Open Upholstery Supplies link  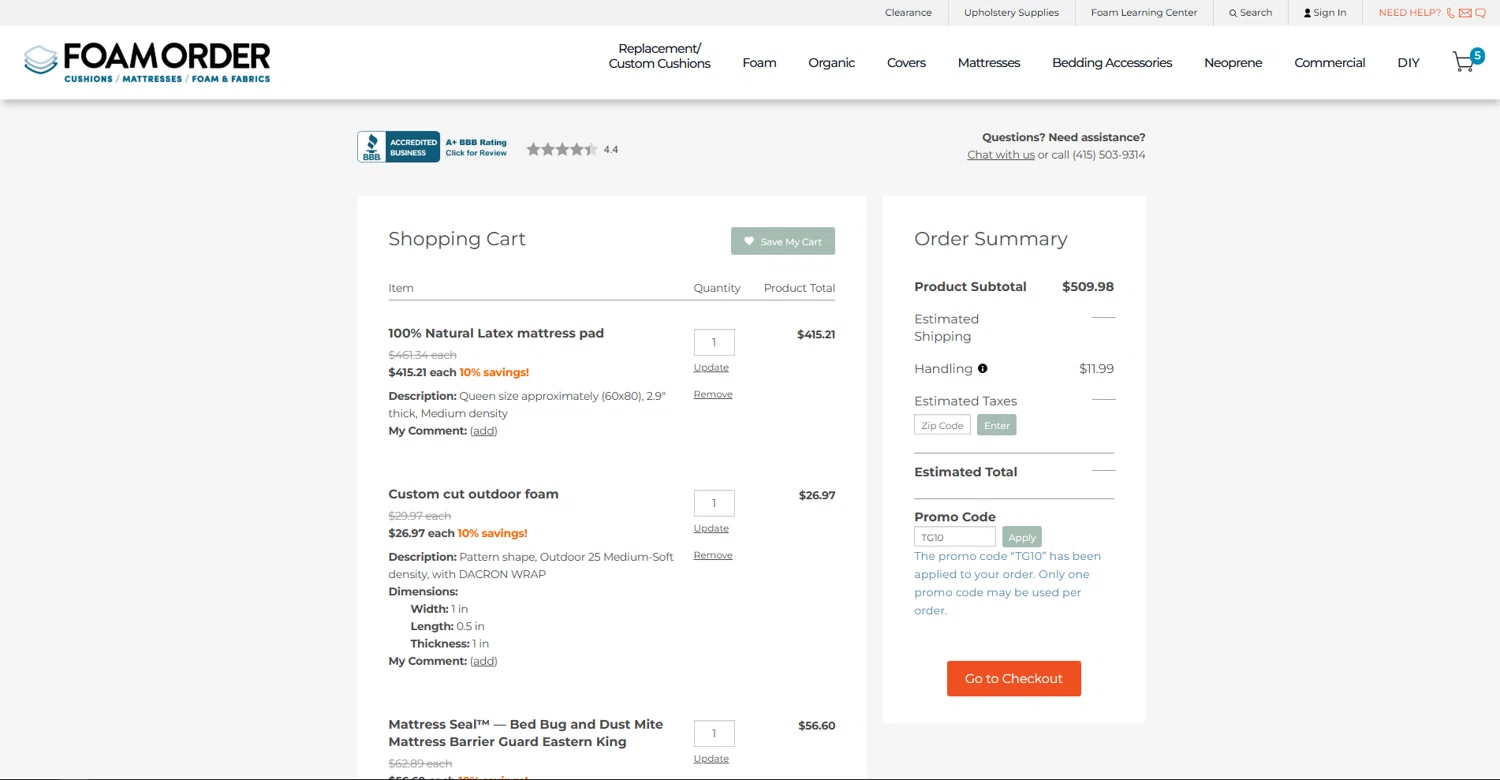[x=1011, y=13]
